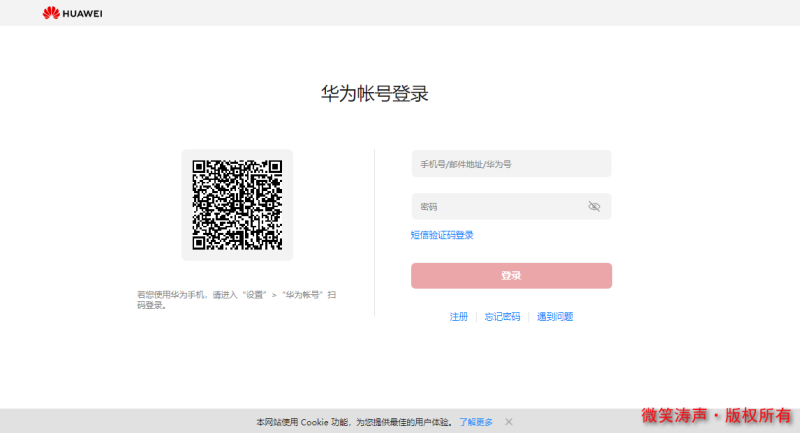Open 短信验证码登录 link
800x433 pixels.
[442, 235]
